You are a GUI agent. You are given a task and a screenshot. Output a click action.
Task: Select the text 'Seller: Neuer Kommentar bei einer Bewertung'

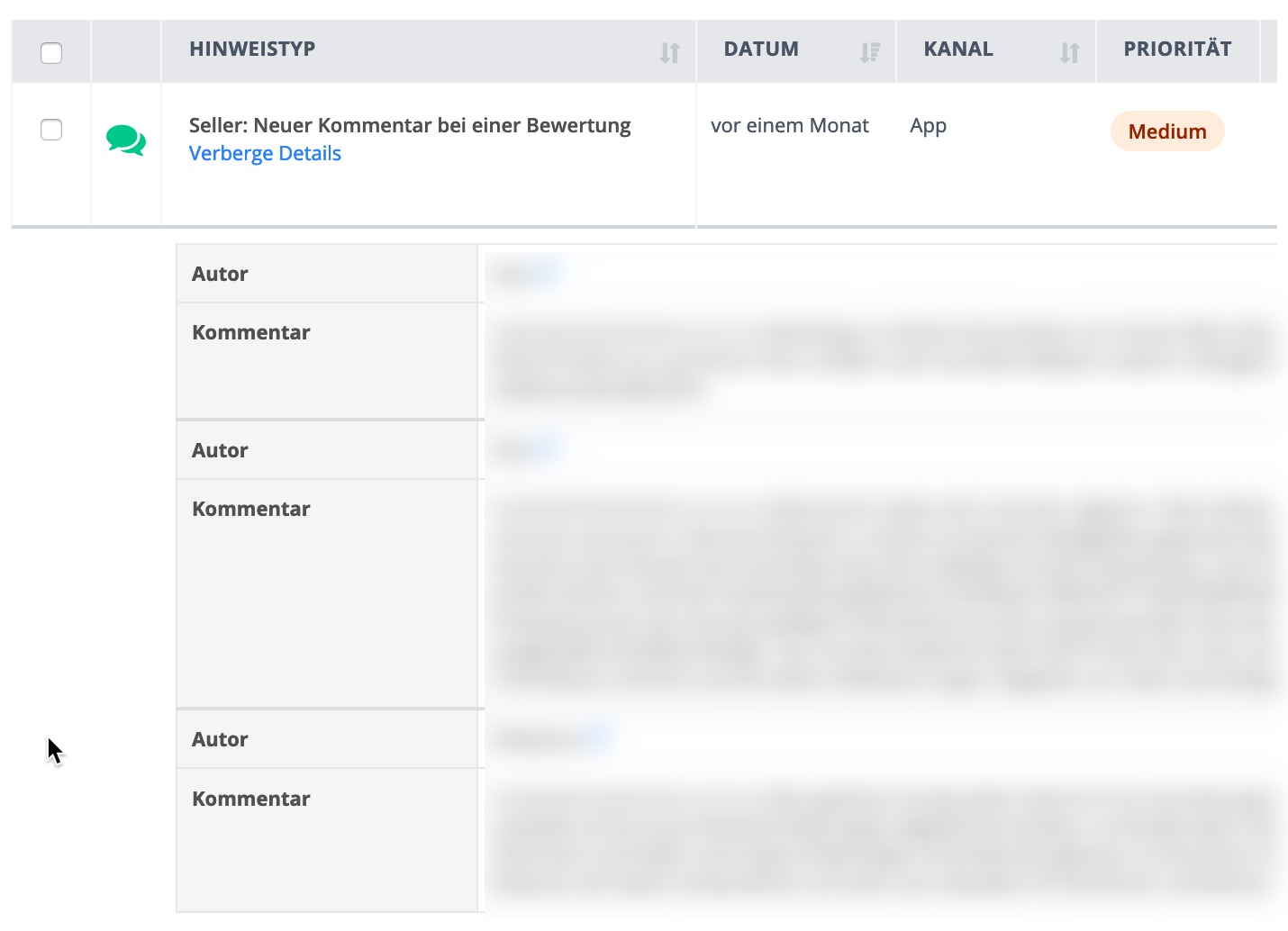click(x=410, y=125)
